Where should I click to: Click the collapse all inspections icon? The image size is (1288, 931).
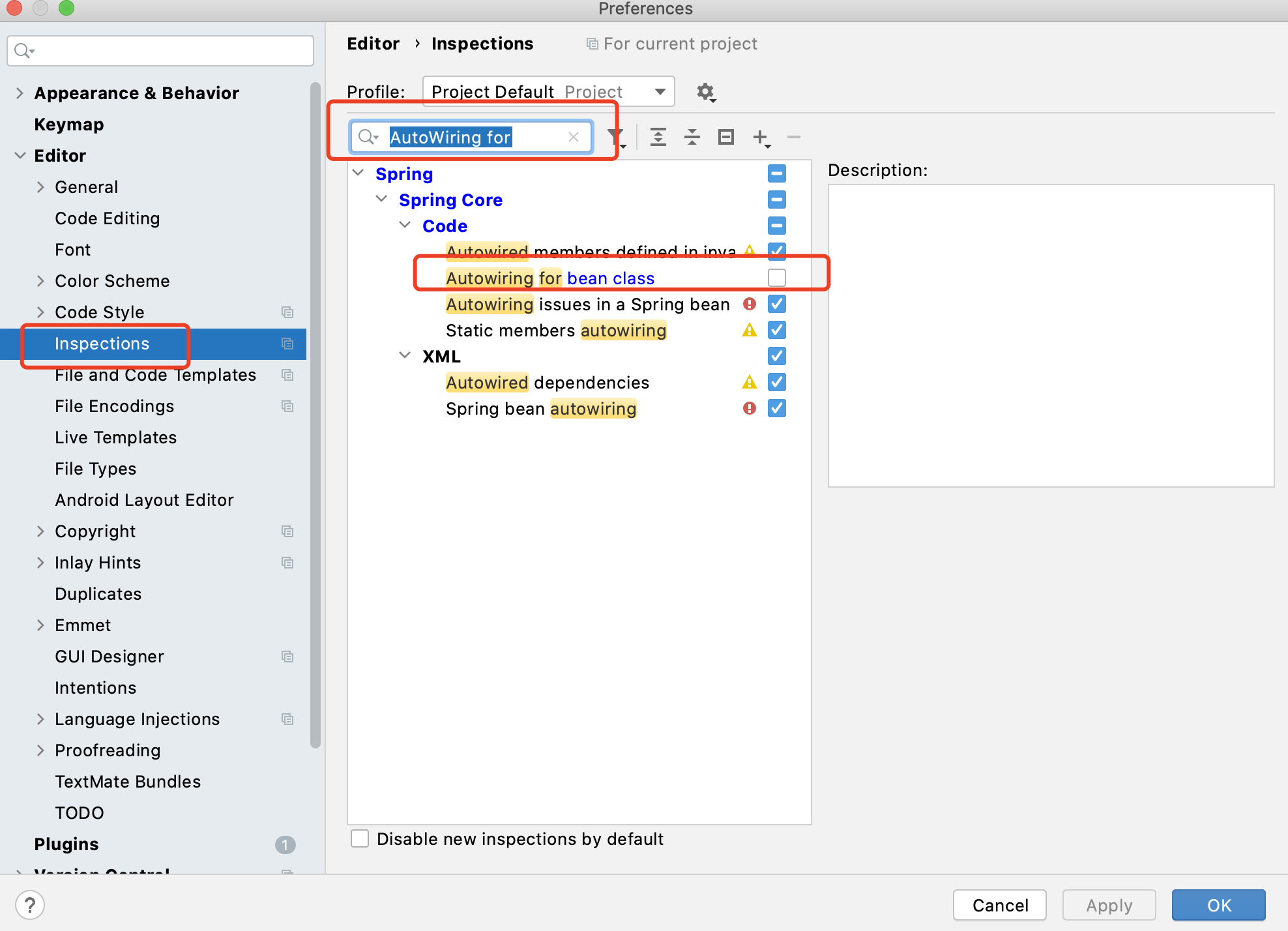tap(694, 137)
